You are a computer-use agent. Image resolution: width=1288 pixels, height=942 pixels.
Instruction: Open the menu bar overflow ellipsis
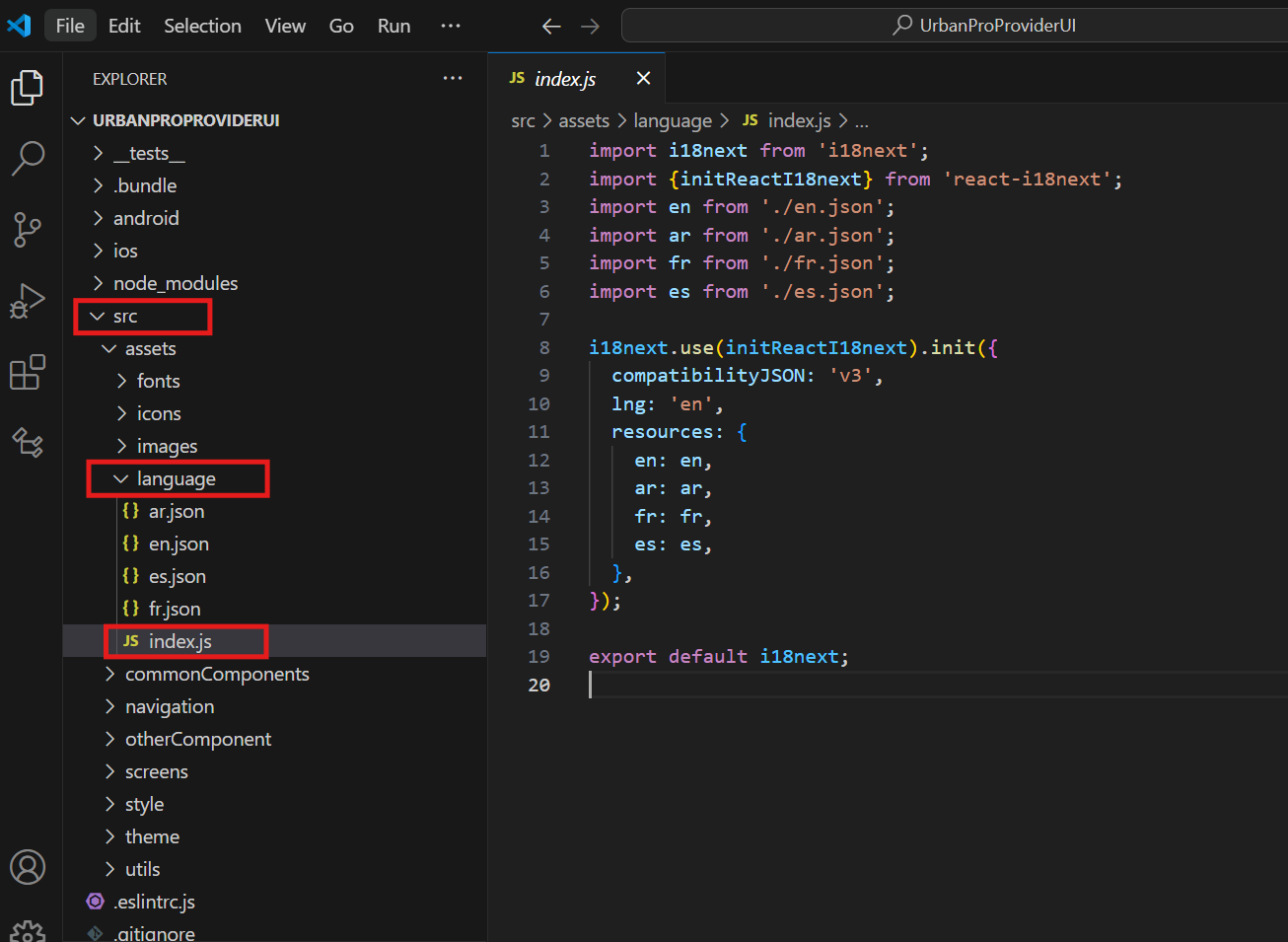point(451,26)
